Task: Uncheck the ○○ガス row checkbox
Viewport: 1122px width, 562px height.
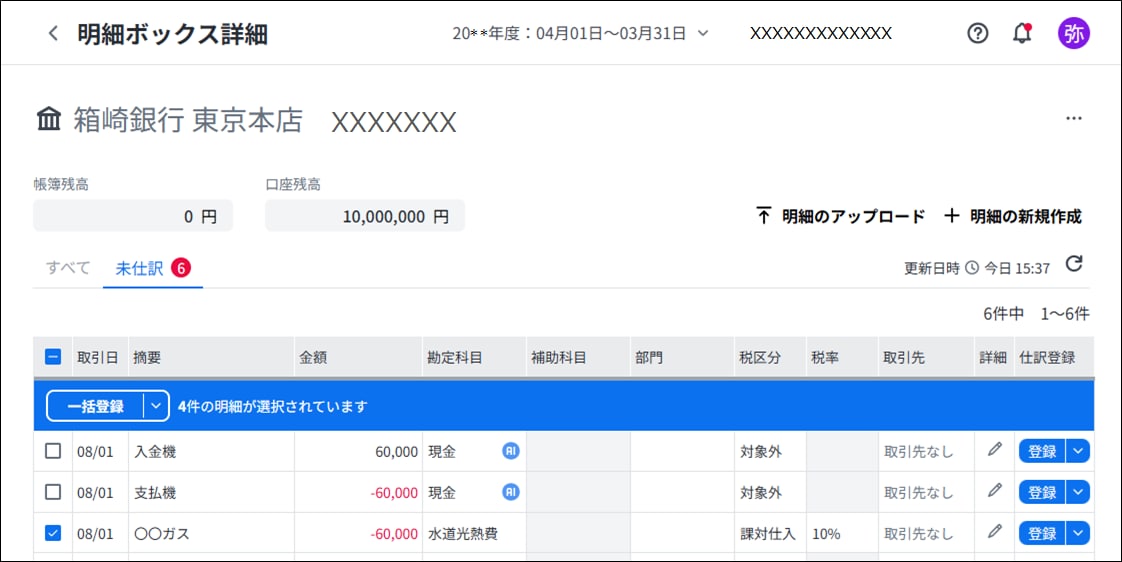Action: click(x=53, y=533)
